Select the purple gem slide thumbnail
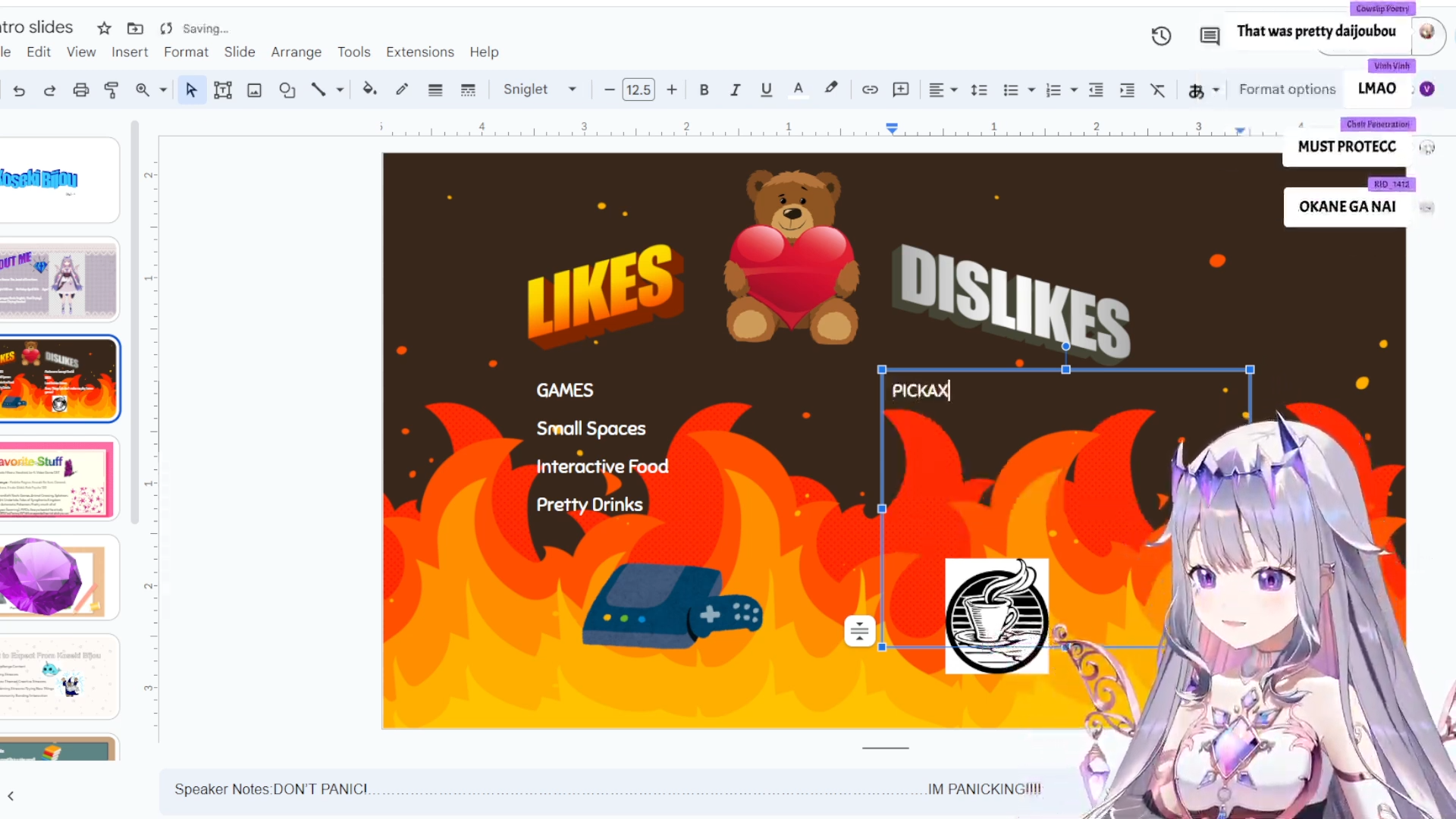Image resolution: width=1456 pixels, height=819 pixels. click(59, 577)
